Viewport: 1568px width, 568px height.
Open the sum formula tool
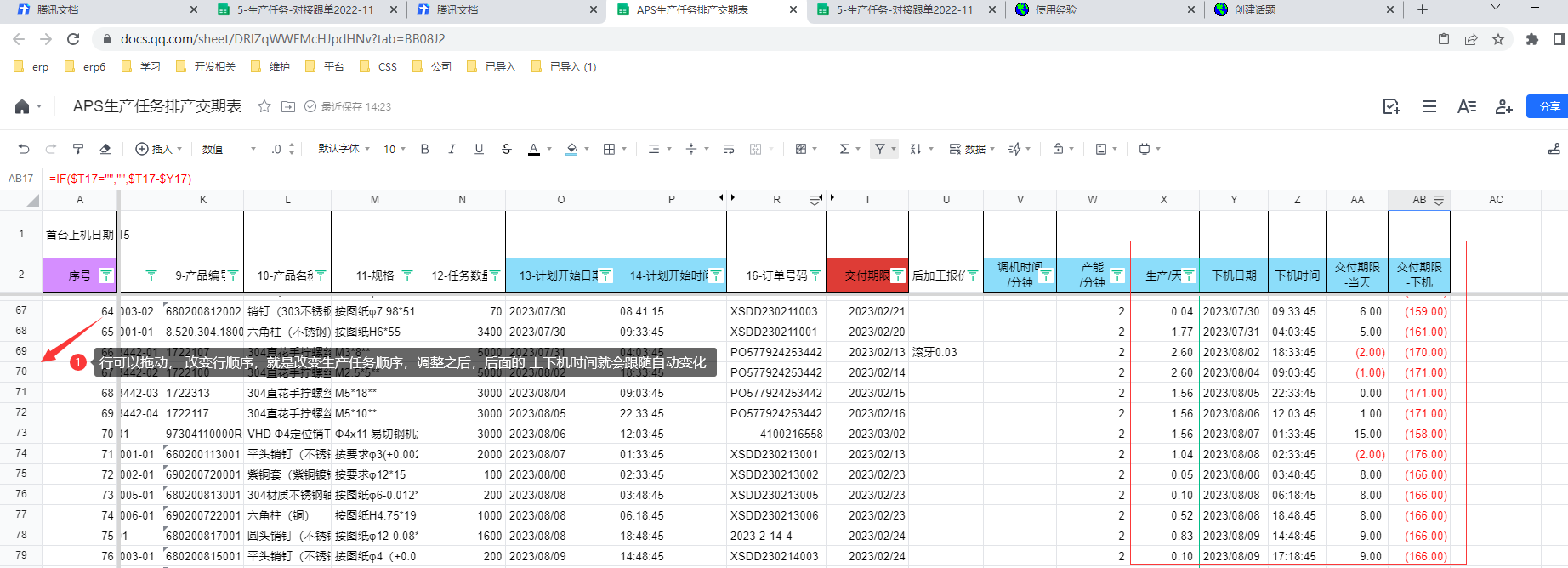click(844, 149)
